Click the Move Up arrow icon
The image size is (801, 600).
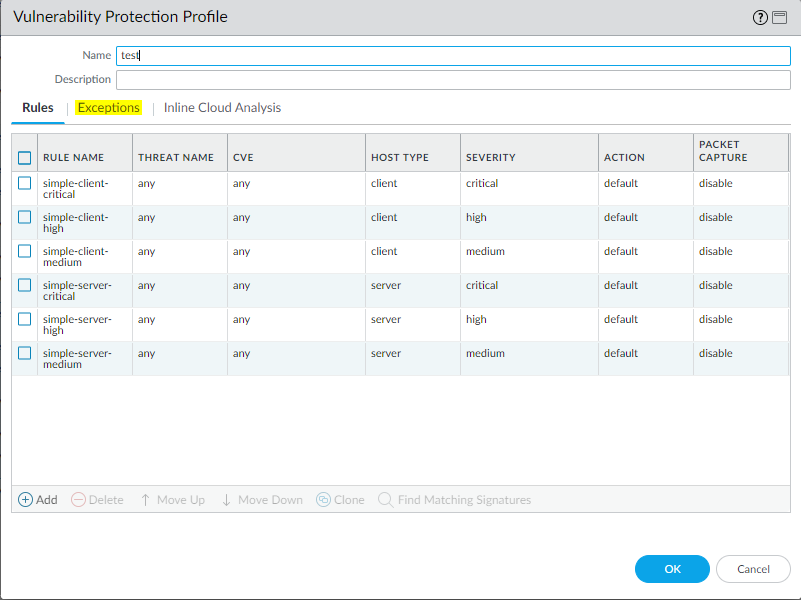click(145, 500)
